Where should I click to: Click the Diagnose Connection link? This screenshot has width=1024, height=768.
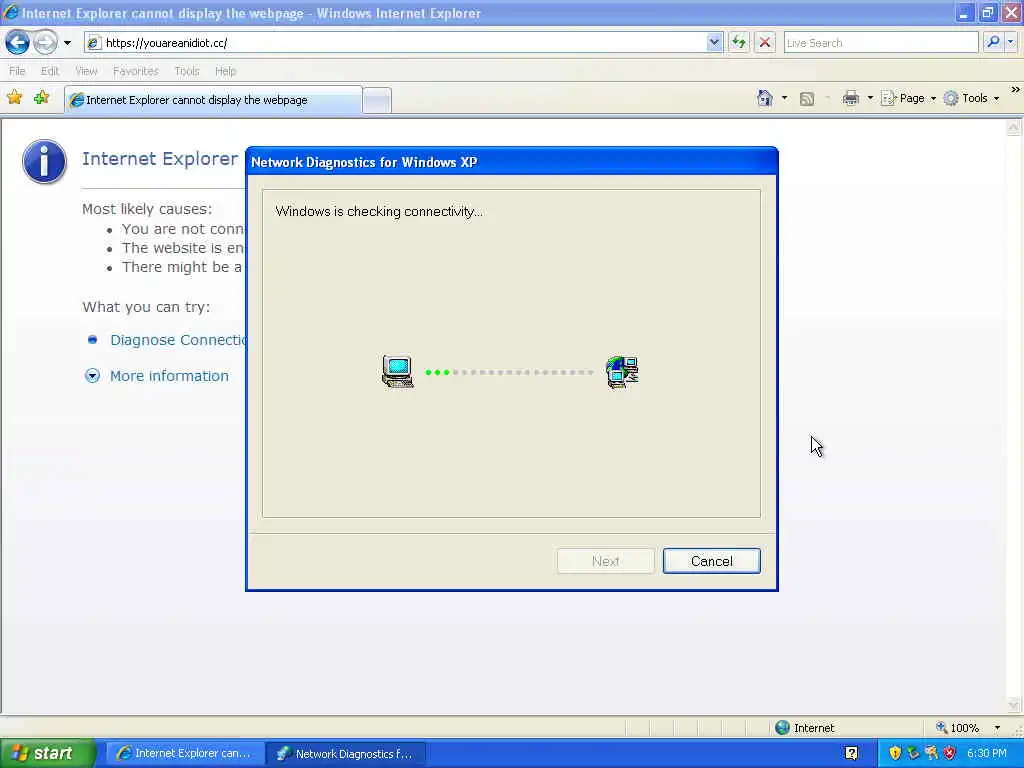pos(178,340)
